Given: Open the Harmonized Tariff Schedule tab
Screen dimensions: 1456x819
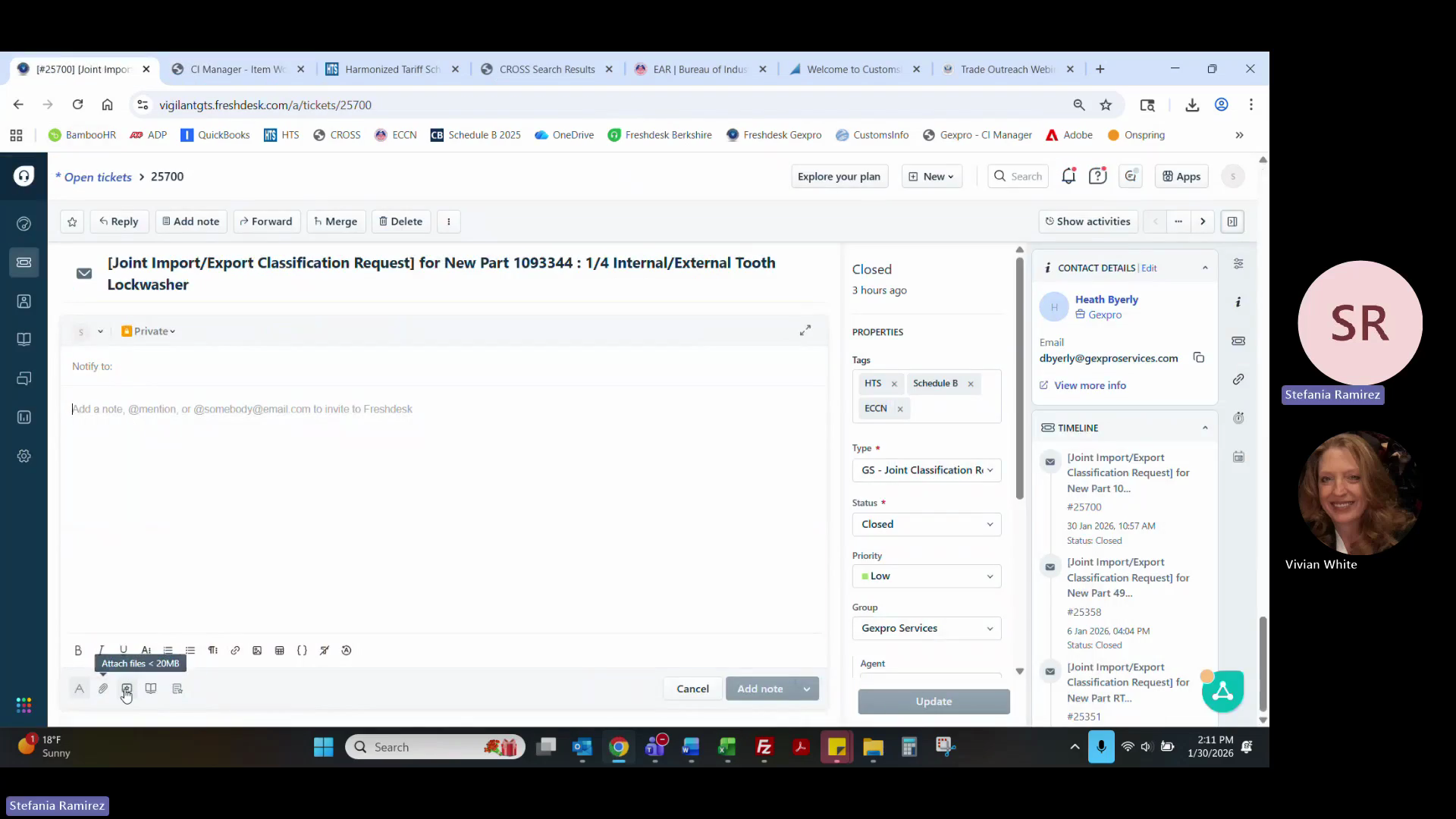Looking at the screenshot, I should [x=391, y=69].
